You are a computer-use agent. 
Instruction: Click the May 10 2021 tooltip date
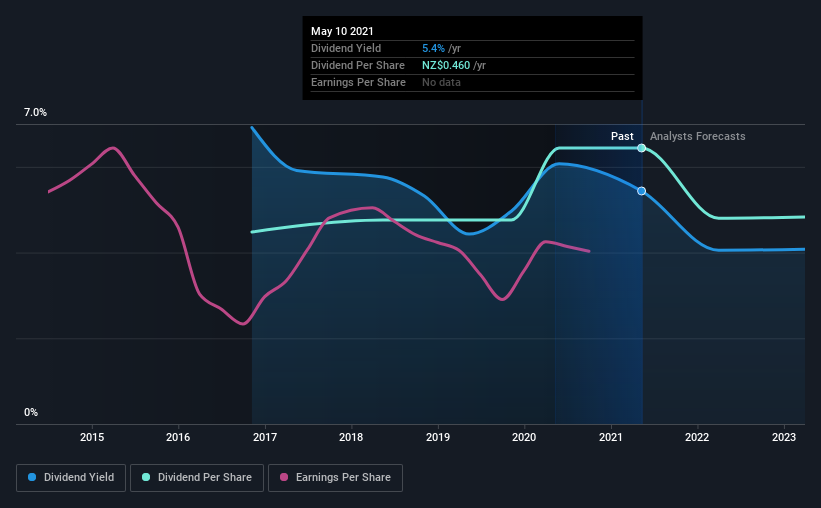tap(342, 31)
